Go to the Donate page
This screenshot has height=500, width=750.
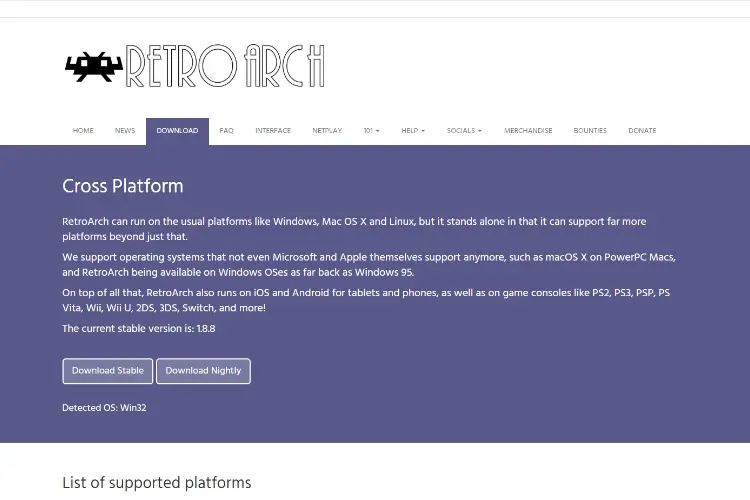(x=642, y=131)
